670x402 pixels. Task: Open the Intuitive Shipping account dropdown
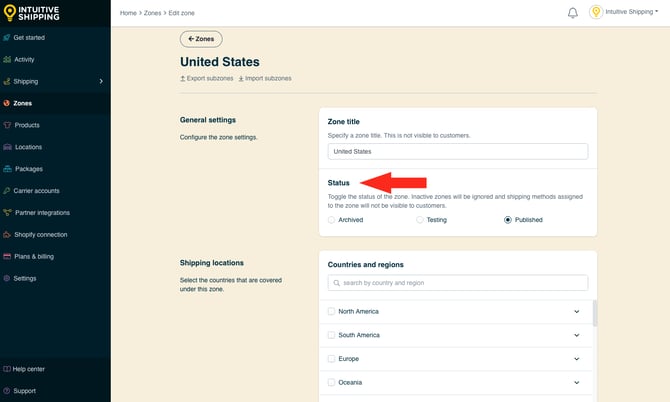632,12
